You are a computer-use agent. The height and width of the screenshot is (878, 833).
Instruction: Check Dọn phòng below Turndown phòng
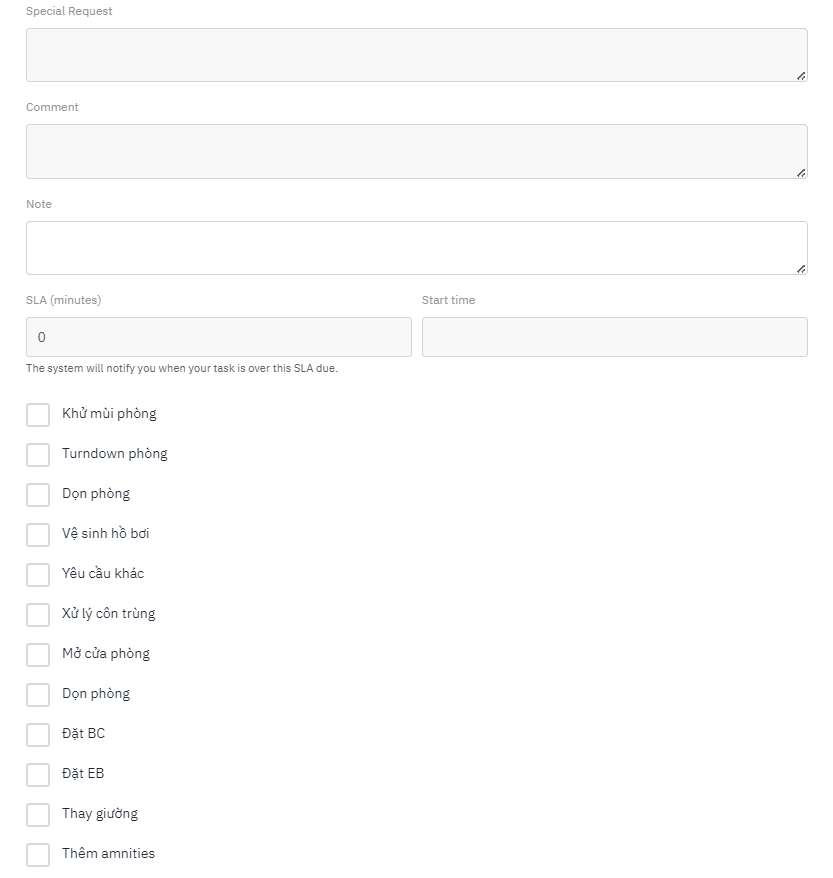point(38,495)
